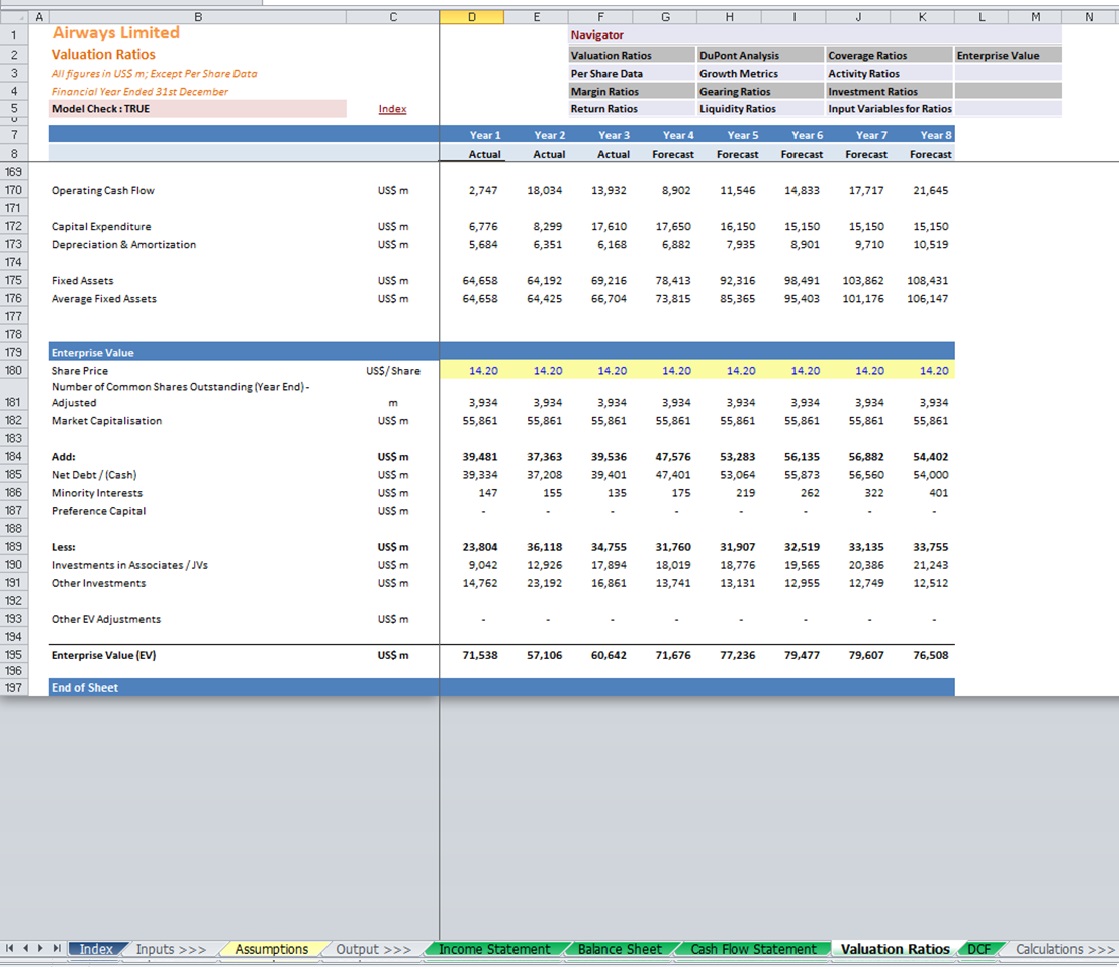Select Year 2 Less total 36,118
The height and width of the screenshot is (969, 1119).
click(536, 547)
